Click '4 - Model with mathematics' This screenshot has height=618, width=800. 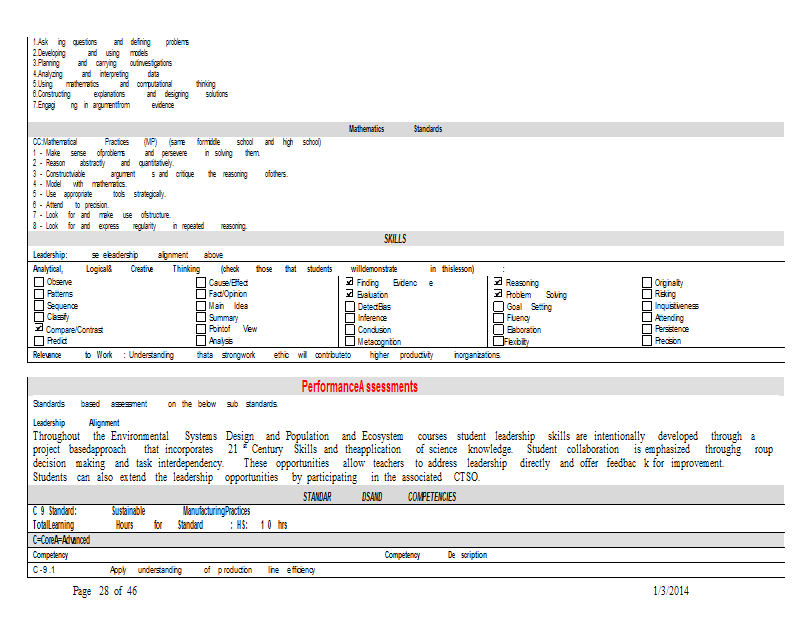coord(80,184)
